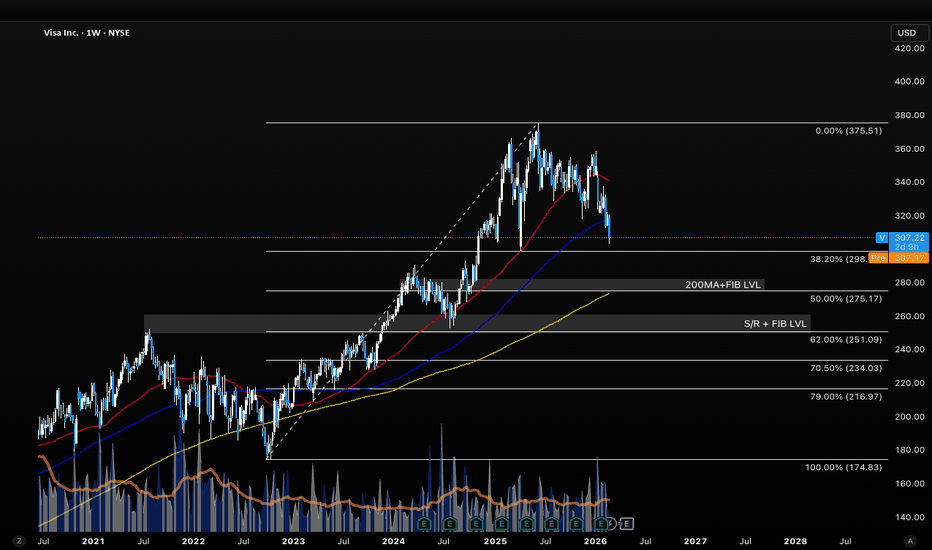Click the blue 307.22 current price label
Image resolution: width=932 pixels, height=550 pixels.
910,237
